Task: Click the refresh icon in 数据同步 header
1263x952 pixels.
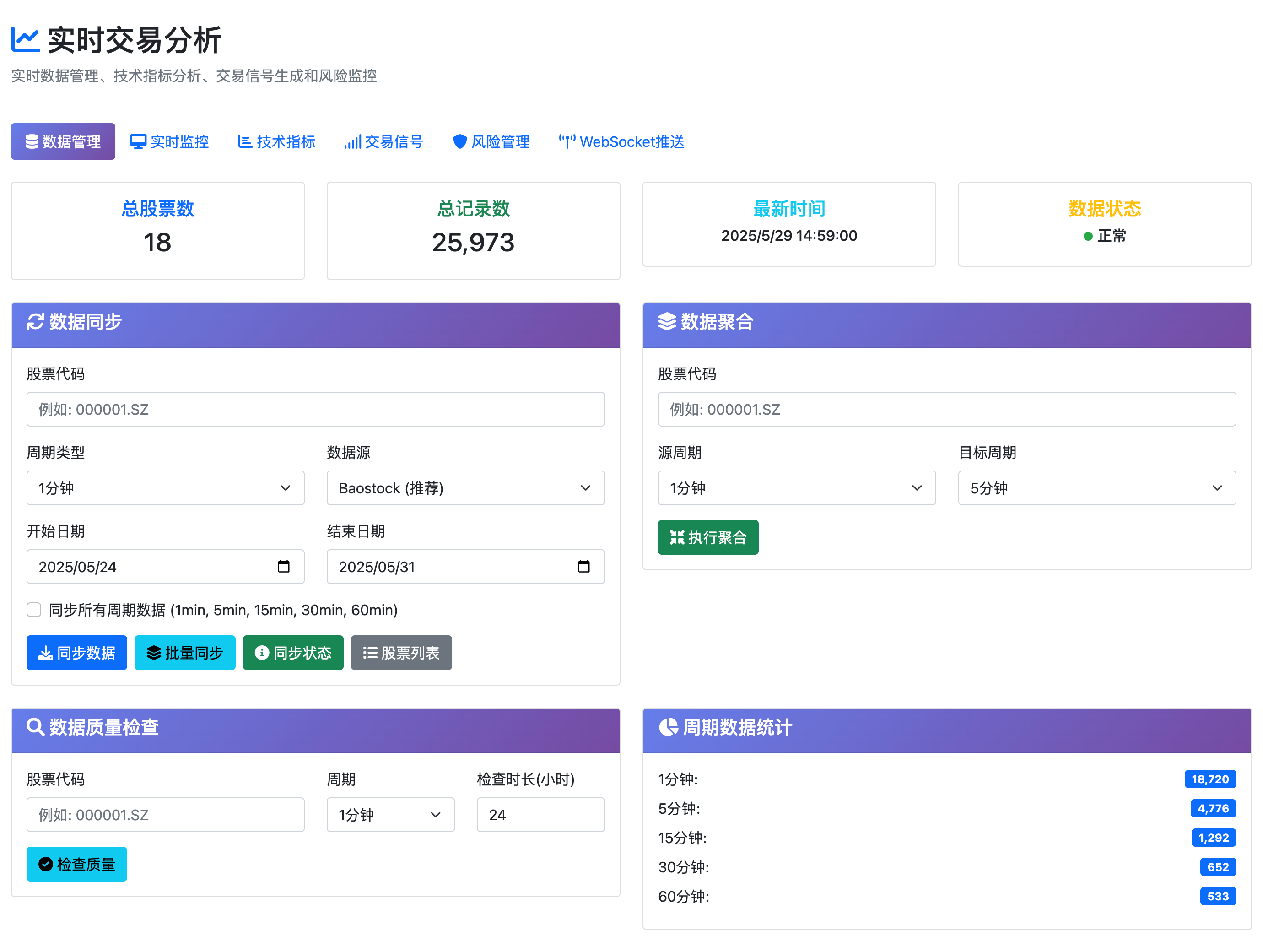Action: coord(35,321)
